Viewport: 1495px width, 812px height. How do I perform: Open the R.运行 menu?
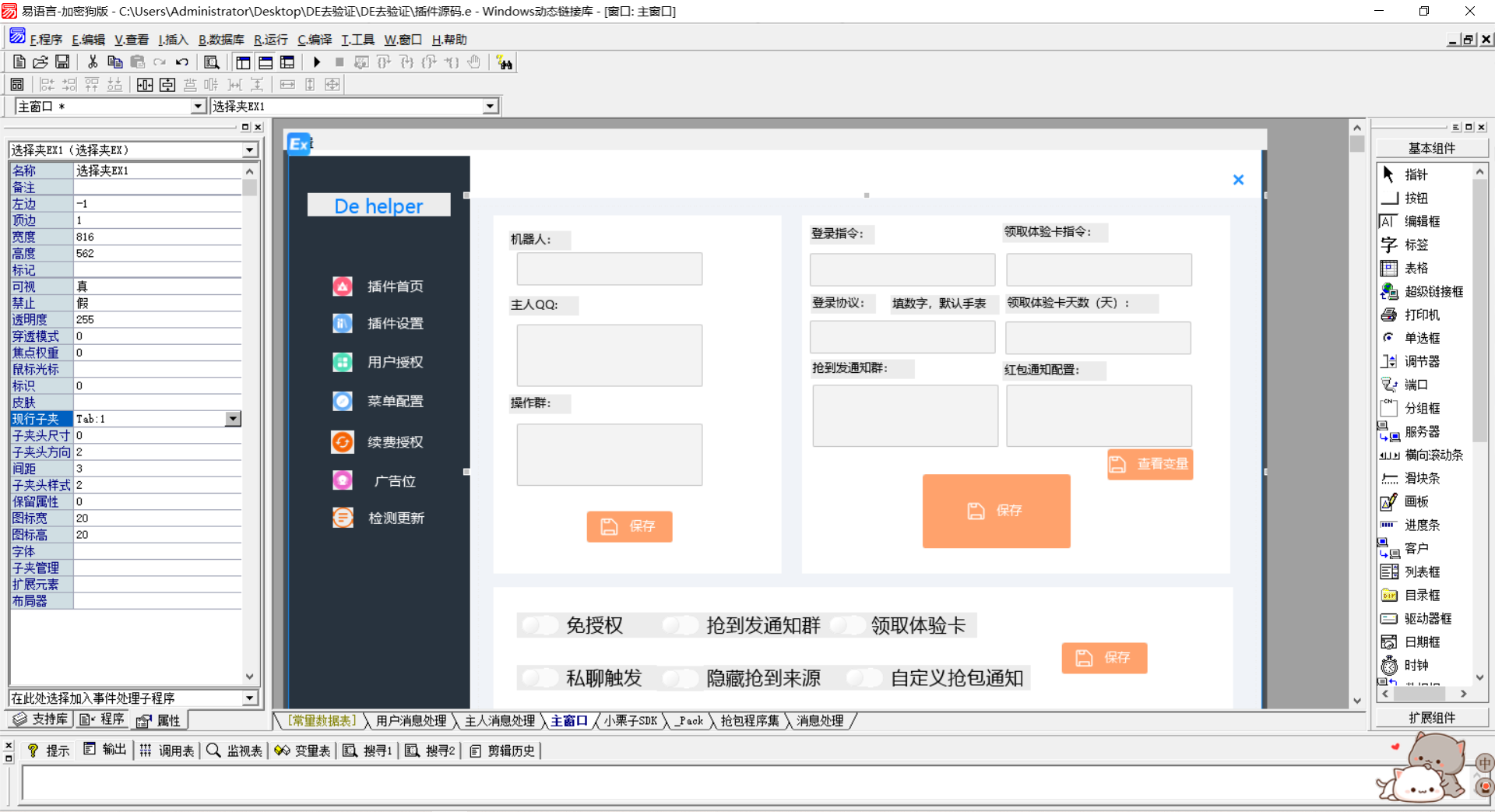click(x=270, y=40)
